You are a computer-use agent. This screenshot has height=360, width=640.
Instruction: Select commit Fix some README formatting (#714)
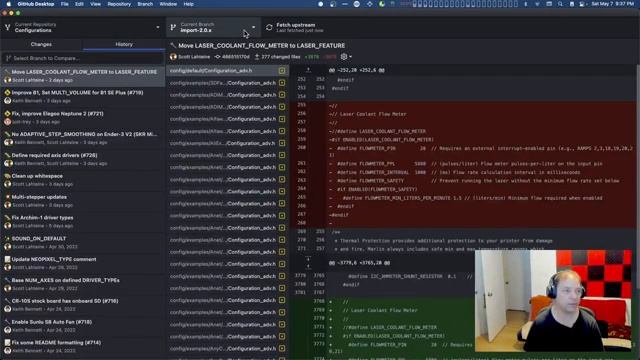point(83,346)
